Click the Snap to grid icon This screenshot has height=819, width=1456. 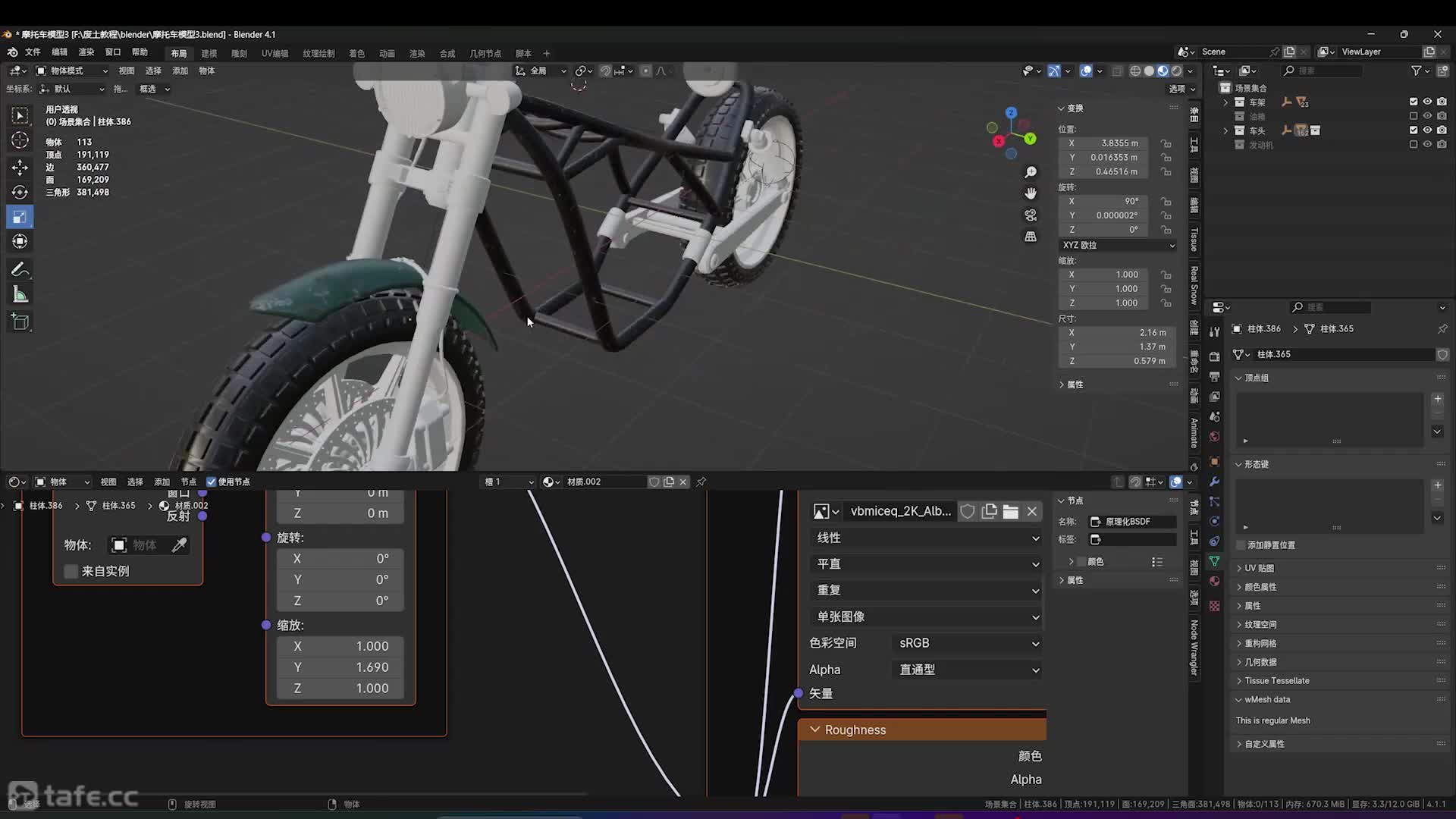(621, 70)
